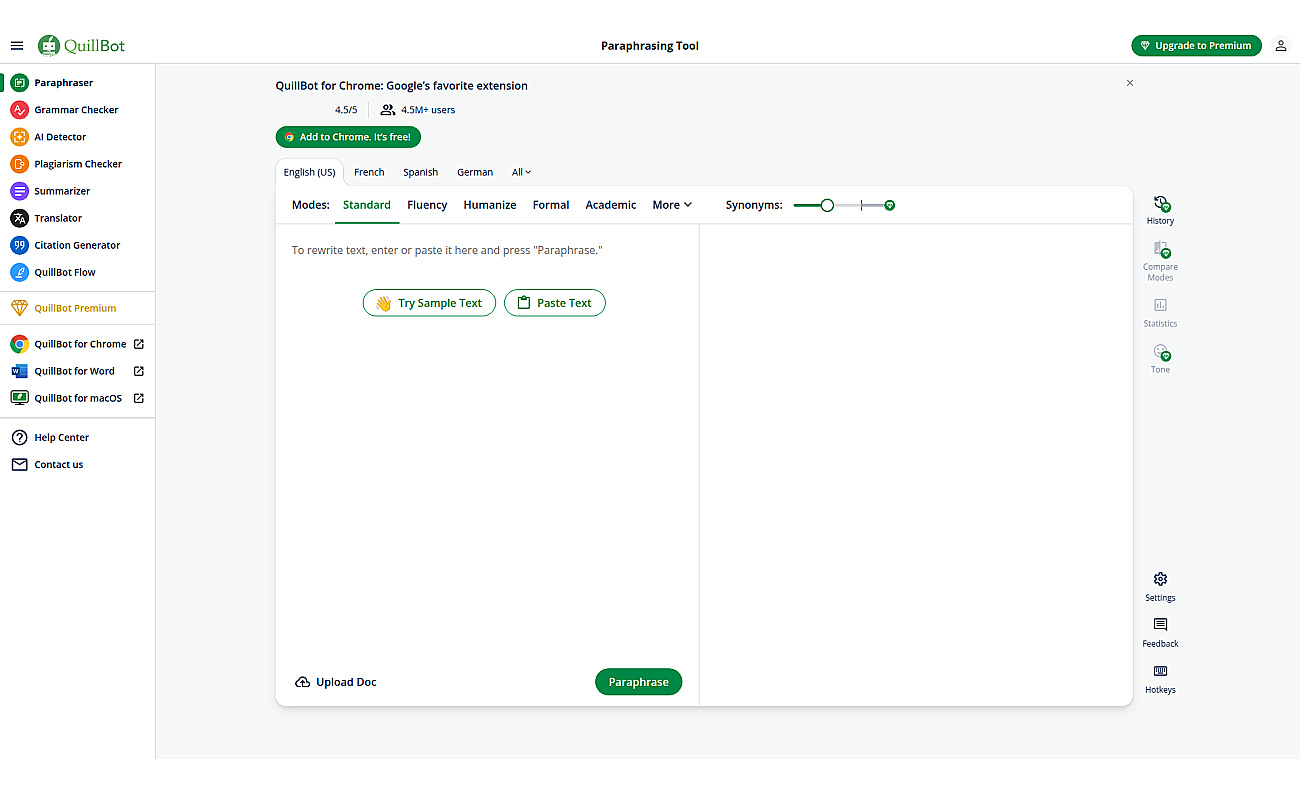Select the Spanish language tab

tap(421, 172)
